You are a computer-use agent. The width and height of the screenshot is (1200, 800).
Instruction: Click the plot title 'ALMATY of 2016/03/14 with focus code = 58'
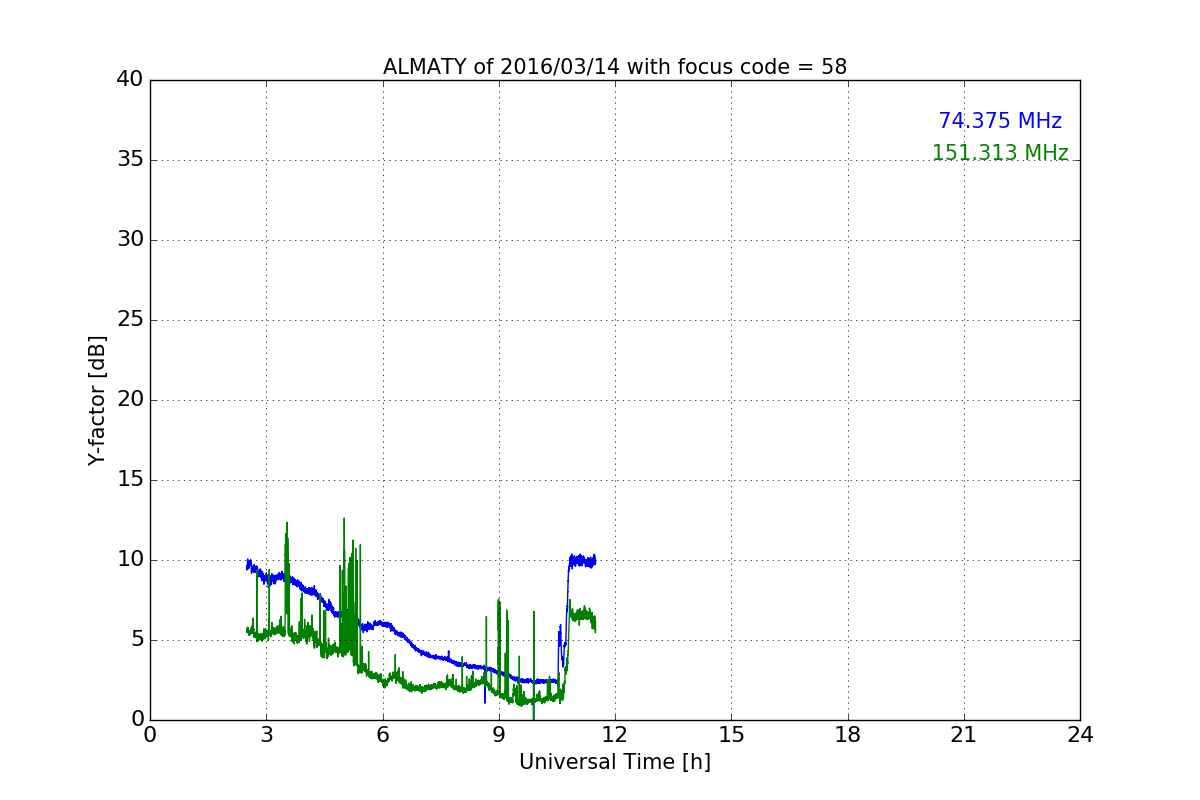click(x=615, y=67)
